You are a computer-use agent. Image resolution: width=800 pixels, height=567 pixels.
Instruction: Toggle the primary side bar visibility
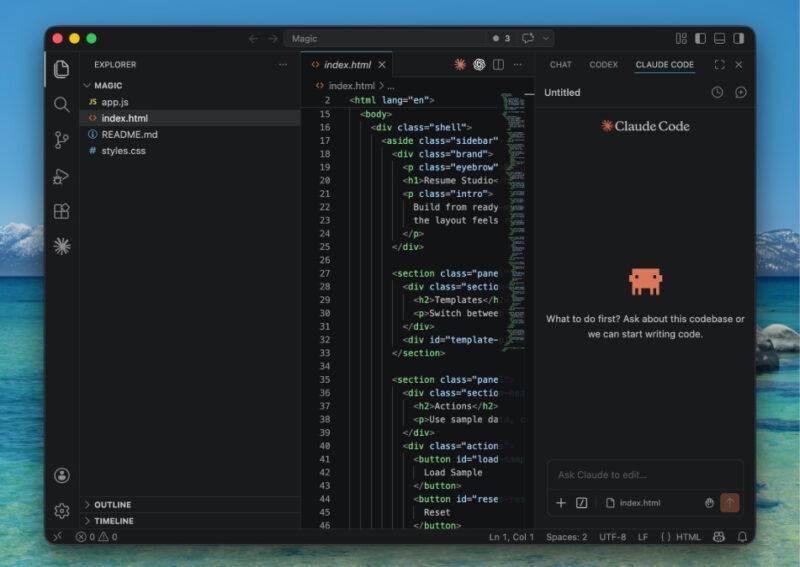point(700,39)
